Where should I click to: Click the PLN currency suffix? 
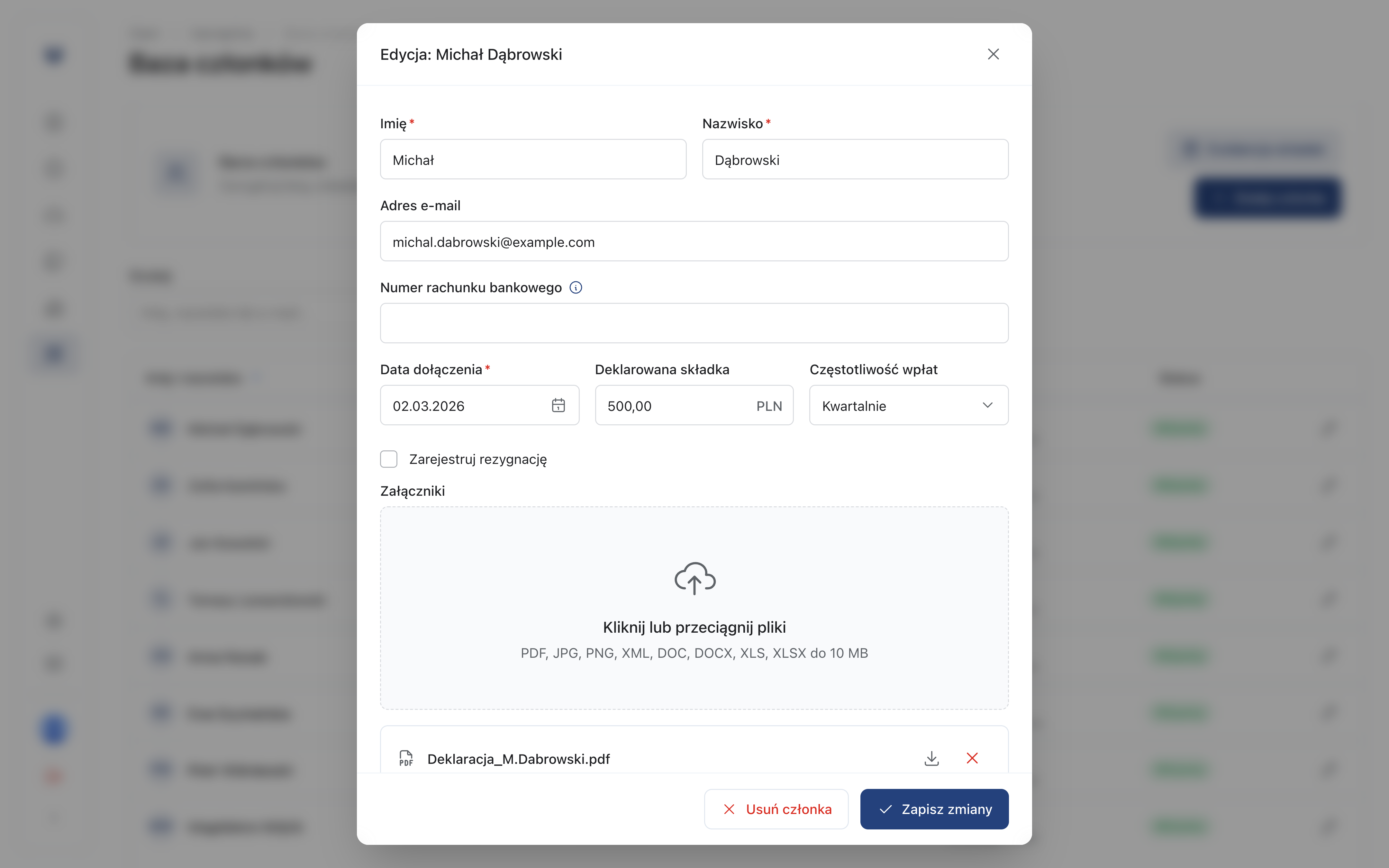(769, 406)
